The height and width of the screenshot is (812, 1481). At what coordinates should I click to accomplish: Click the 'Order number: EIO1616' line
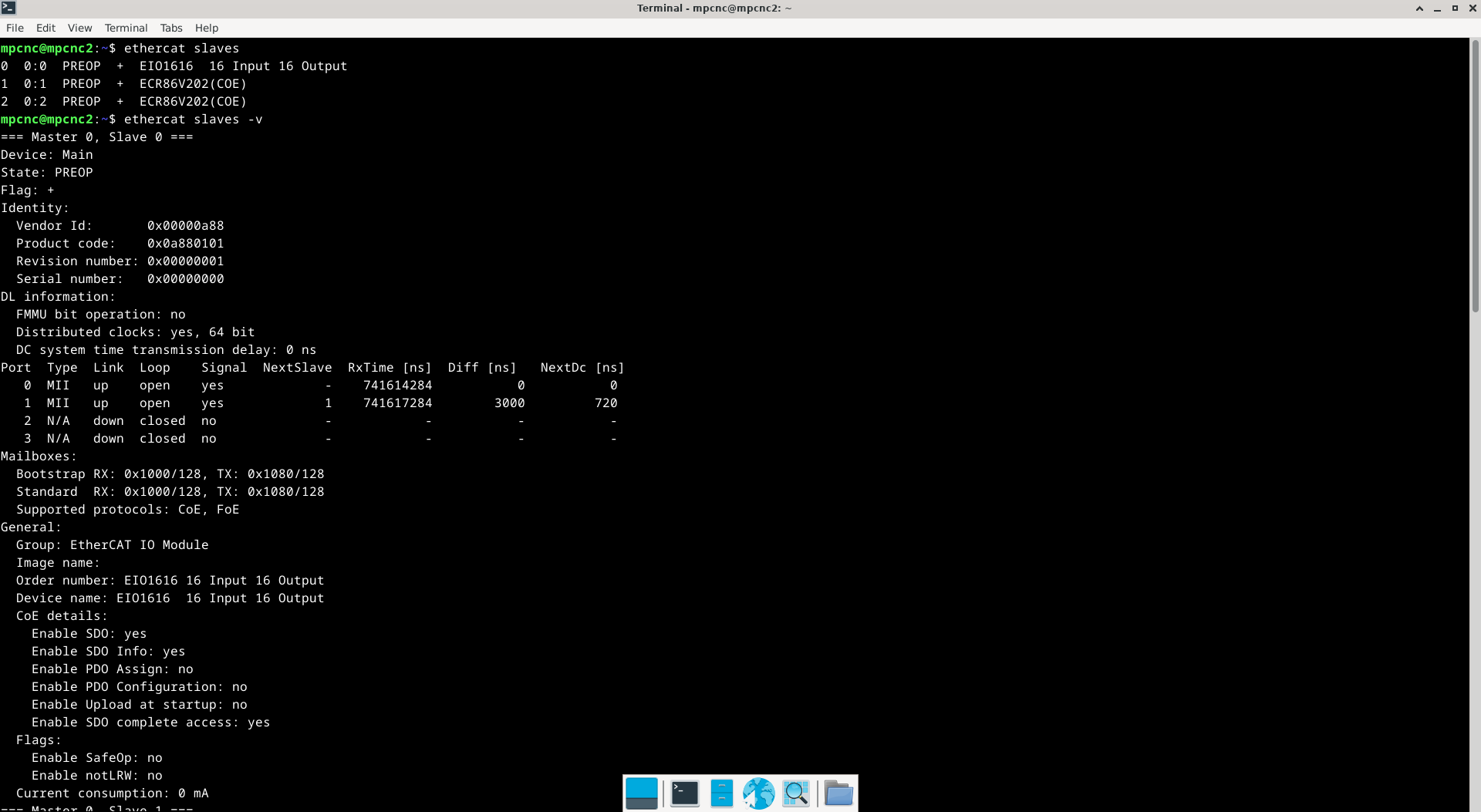(170, 581)
